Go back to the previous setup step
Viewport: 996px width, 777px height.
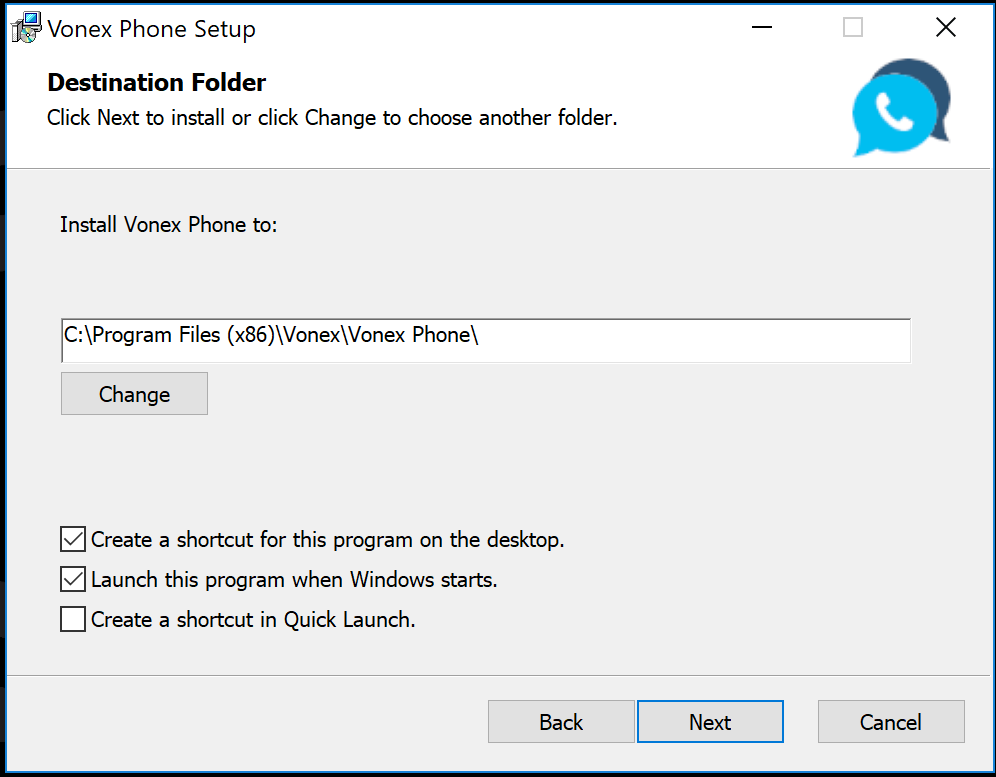(x=560, y=721)
